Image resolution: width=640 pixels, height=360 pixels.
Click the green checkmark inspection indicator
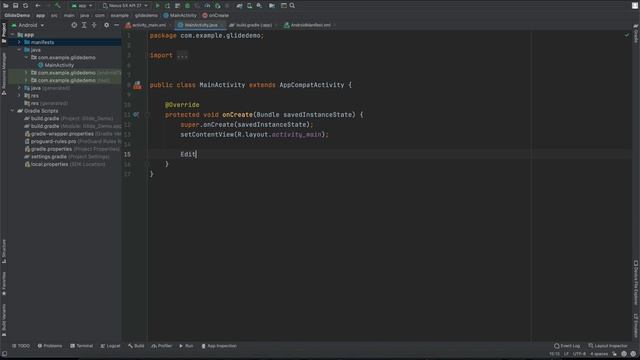[627, 36]
